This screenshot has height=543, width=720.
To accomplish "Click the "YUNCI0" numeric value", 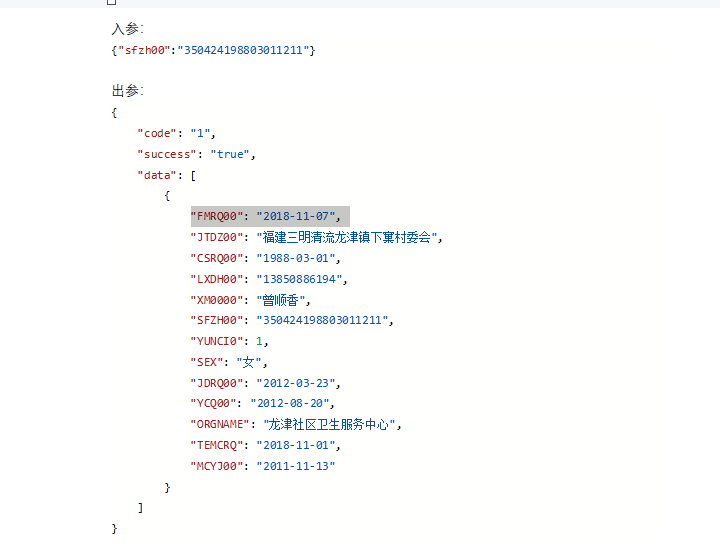I will [x=260, y=341].
